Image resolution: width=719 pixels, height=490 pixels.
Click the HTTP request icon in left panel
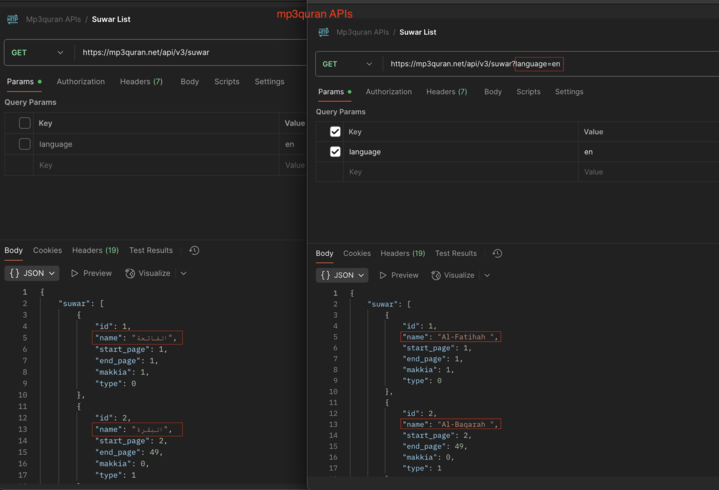13,19
